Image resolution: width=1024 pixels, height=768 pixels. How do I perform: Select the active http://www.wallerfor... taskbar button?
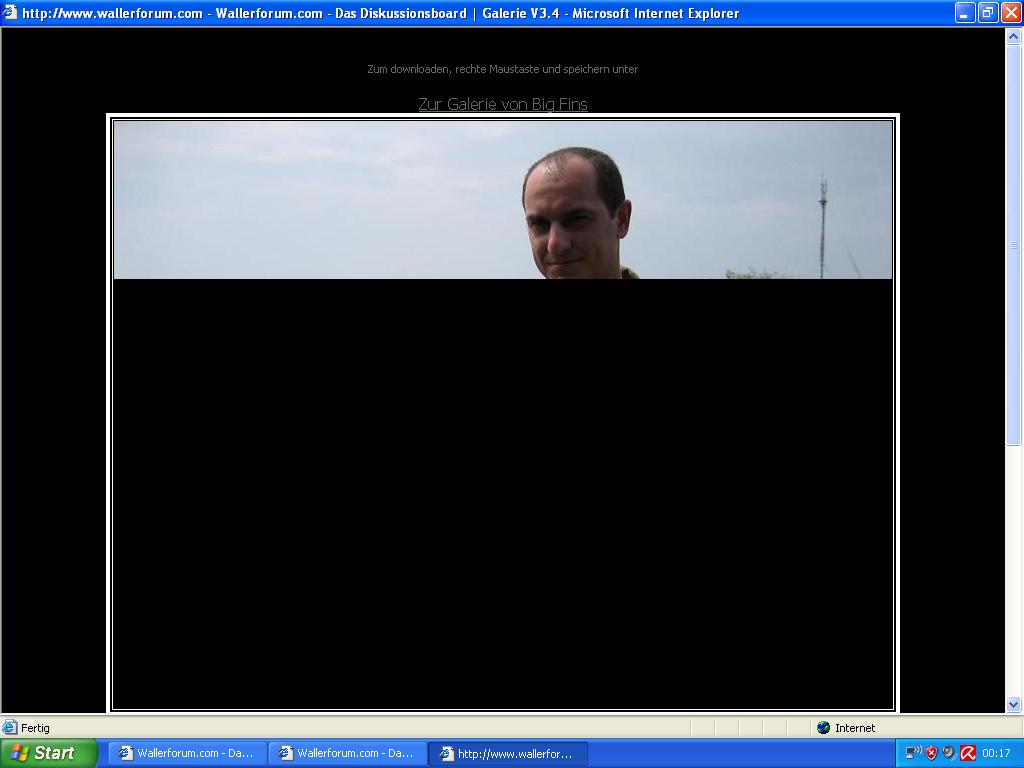507,753
